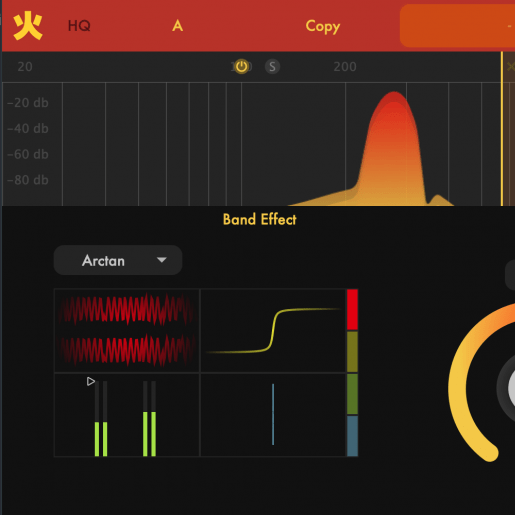Click the dropdown arrow beside Arctan

point(162,260)
